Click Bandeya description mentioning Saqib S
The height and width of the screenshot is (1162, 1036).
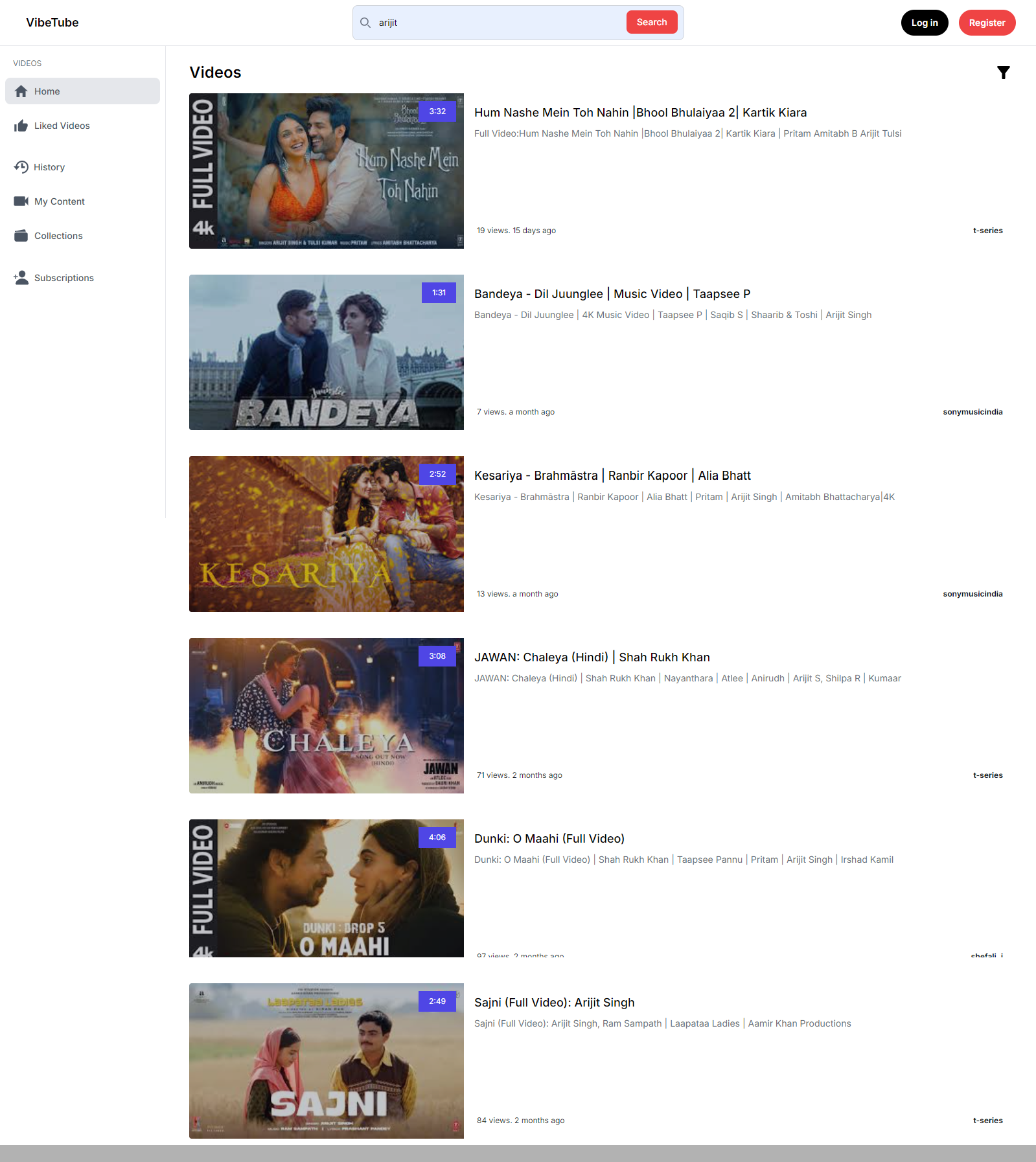673,315
